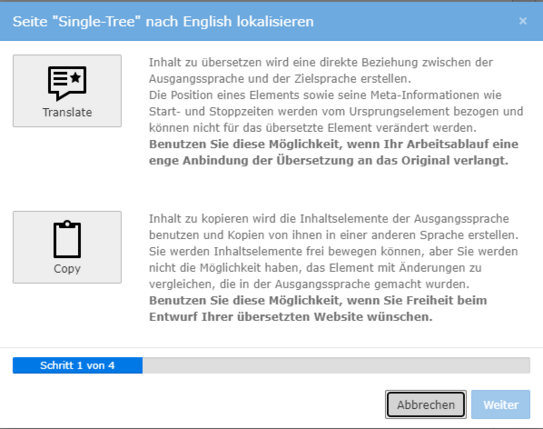Image resolution: width=543 pixels, height=429 pixels.
Task: Click the 'Schritt 1 von 4' progress bar
Action: pos(272,365)
